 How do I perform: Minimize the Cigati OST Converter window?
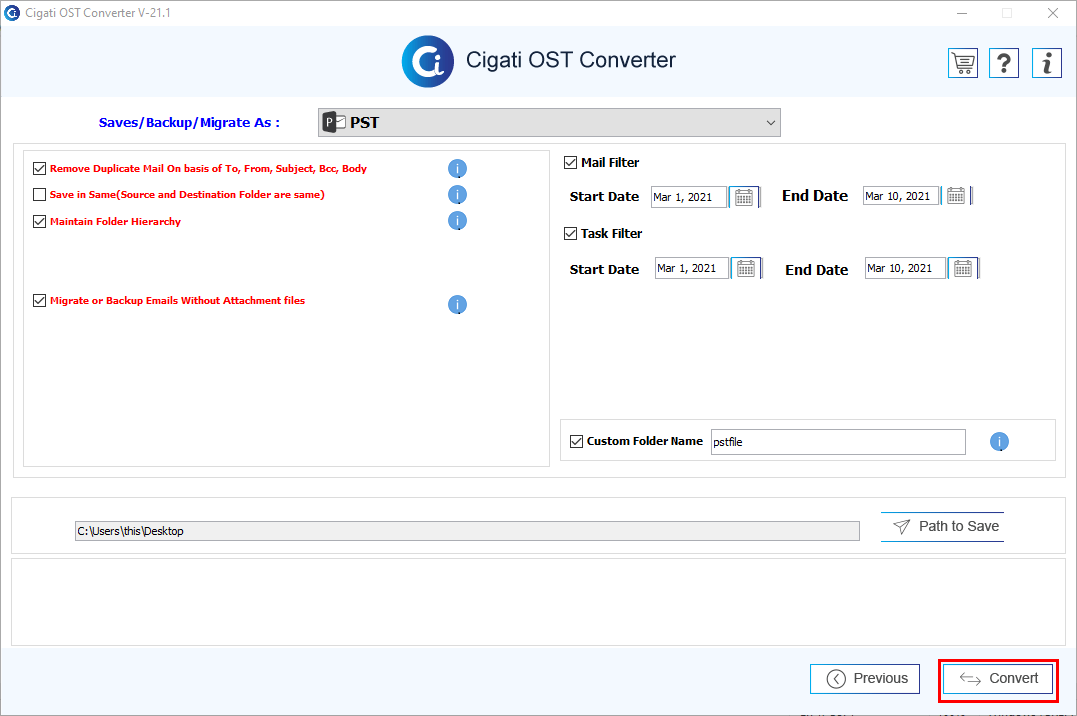click(962, 13)
